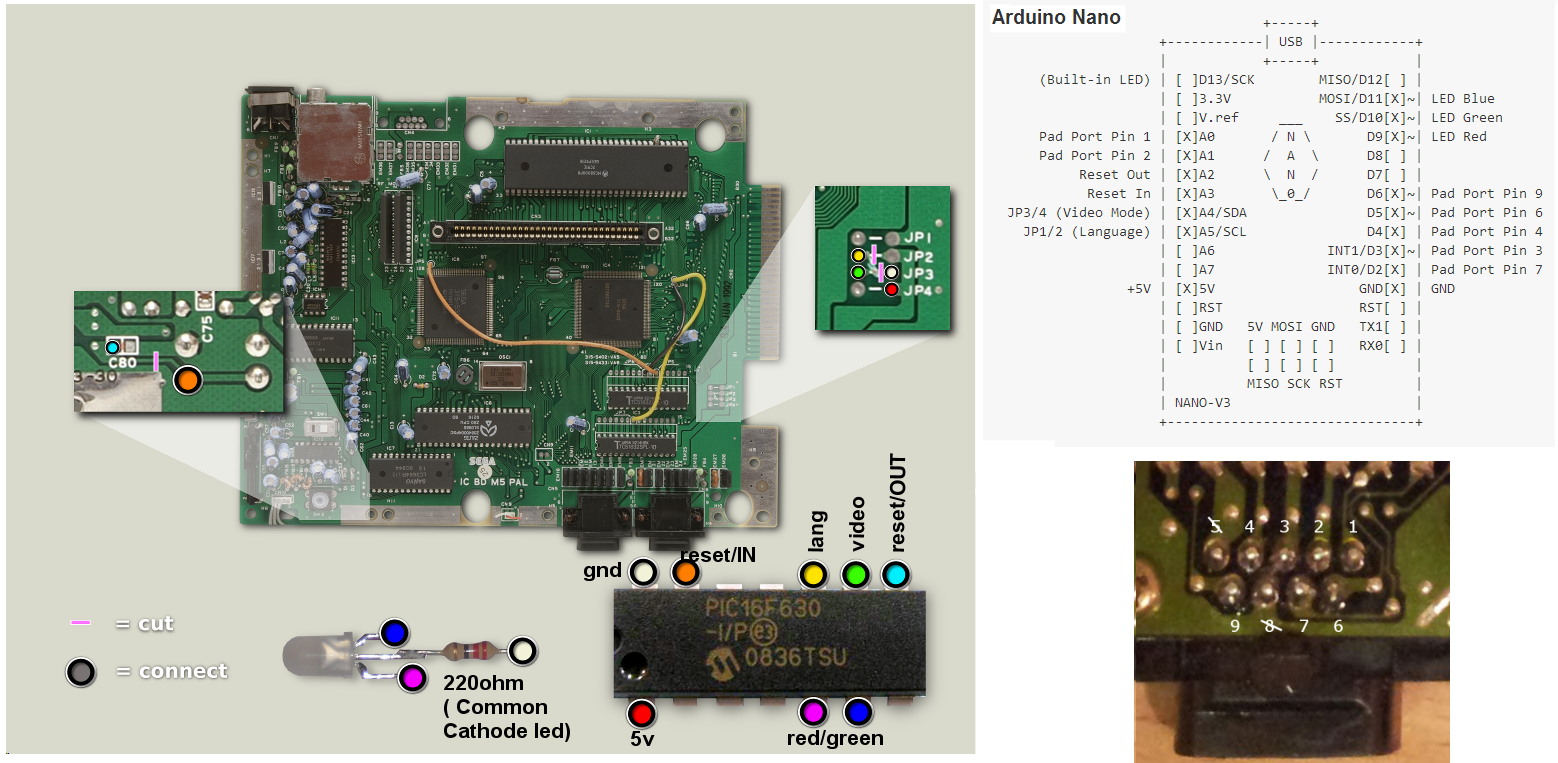Click the Pad Port Pin 9 label
The height and width of the screenshot is (763, 1558).
click(x=1487, y=194)
